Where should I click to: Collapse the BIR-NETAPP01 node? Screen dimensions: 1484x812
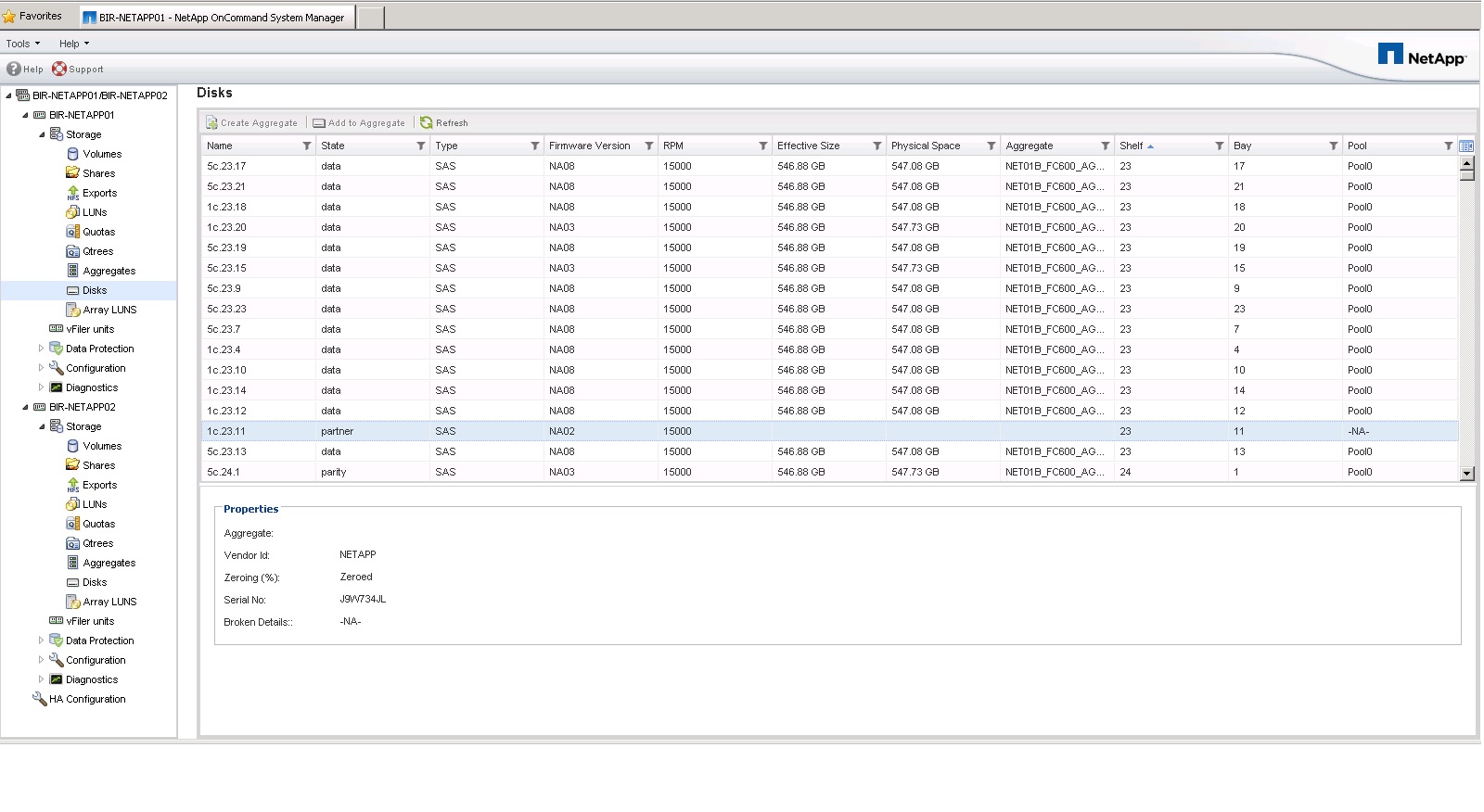coord(25,115)
